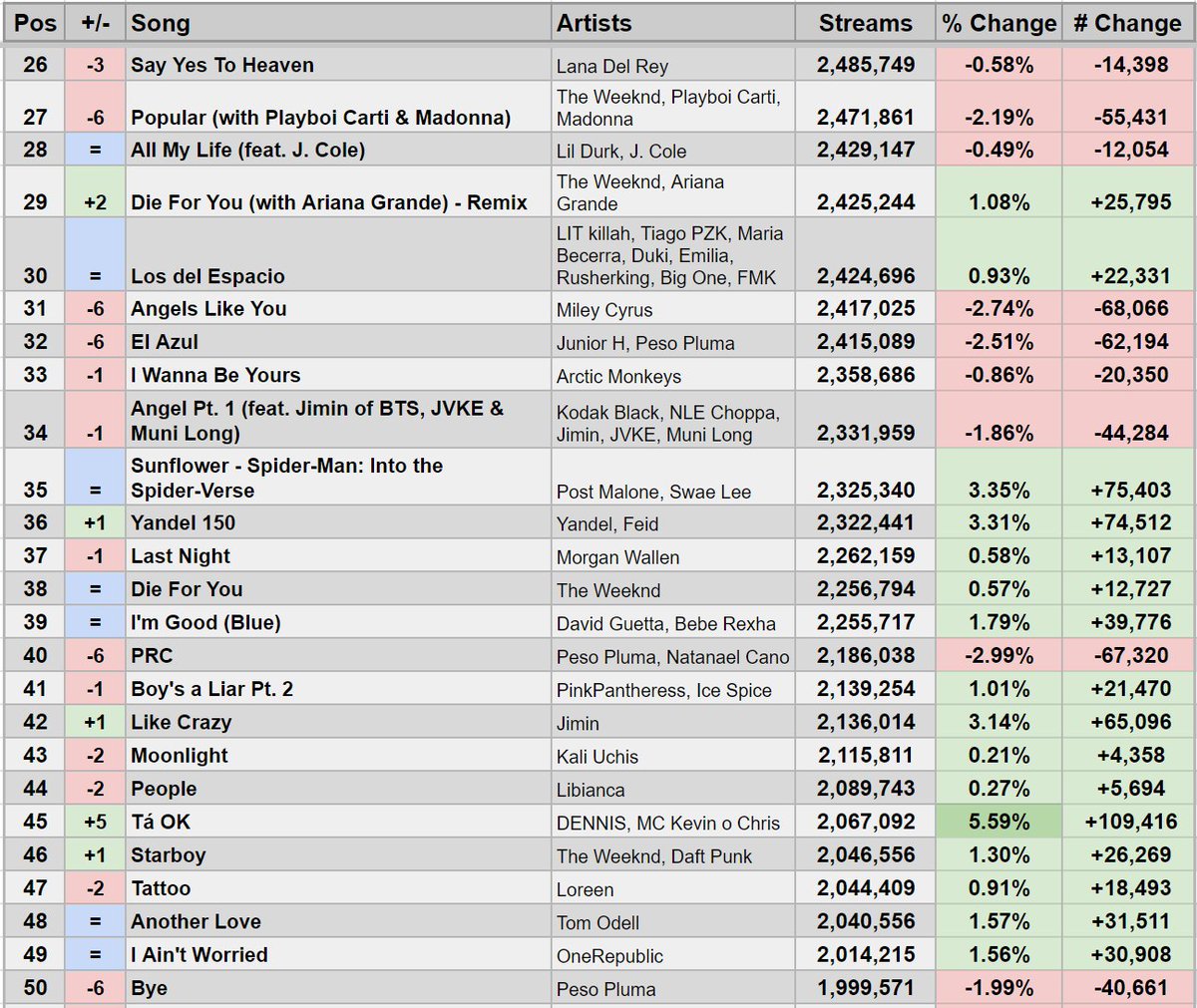
Task: Click position change +5 for Tá OK
Action: 96,823
